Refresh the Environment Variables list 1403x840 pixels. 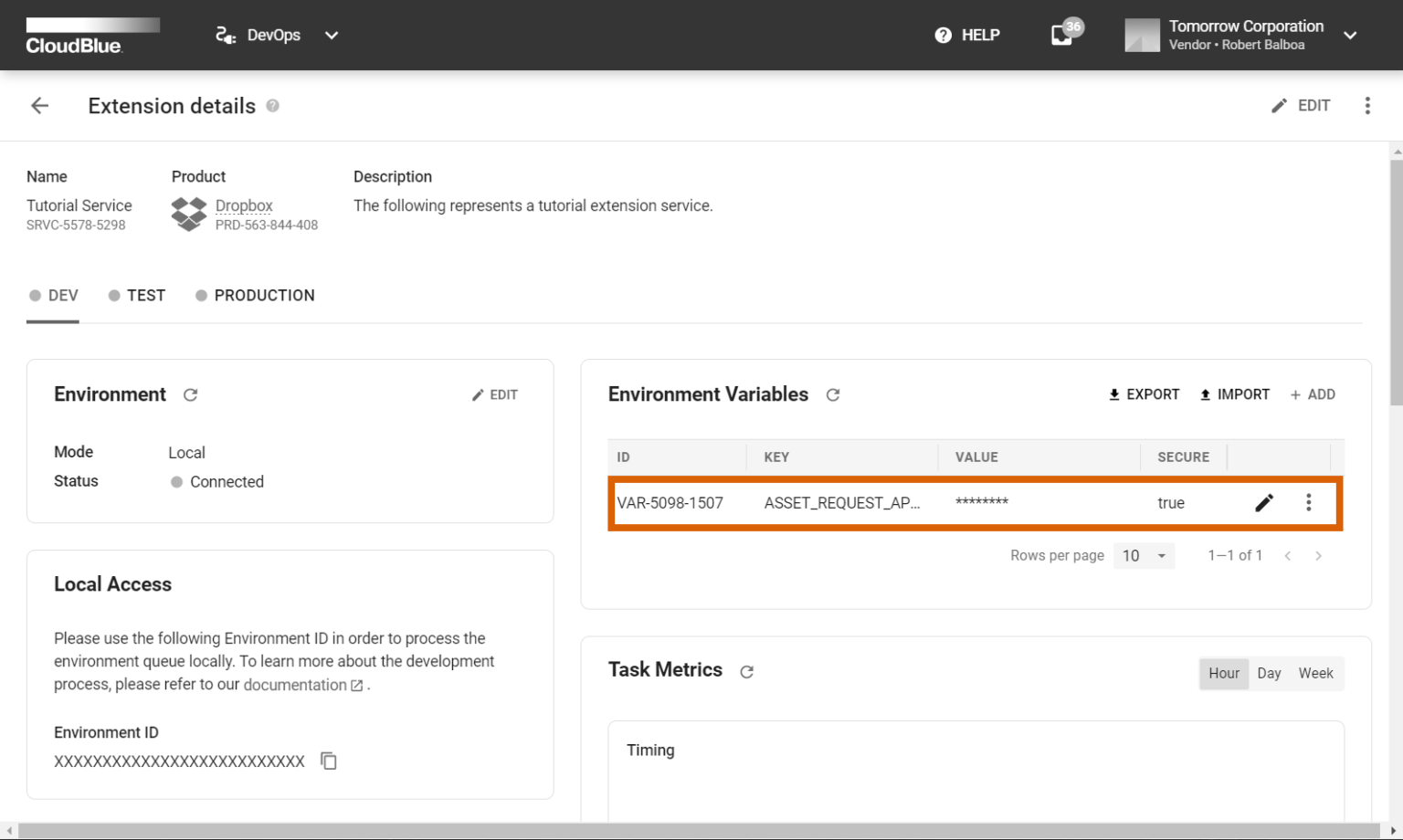[833, 395]
